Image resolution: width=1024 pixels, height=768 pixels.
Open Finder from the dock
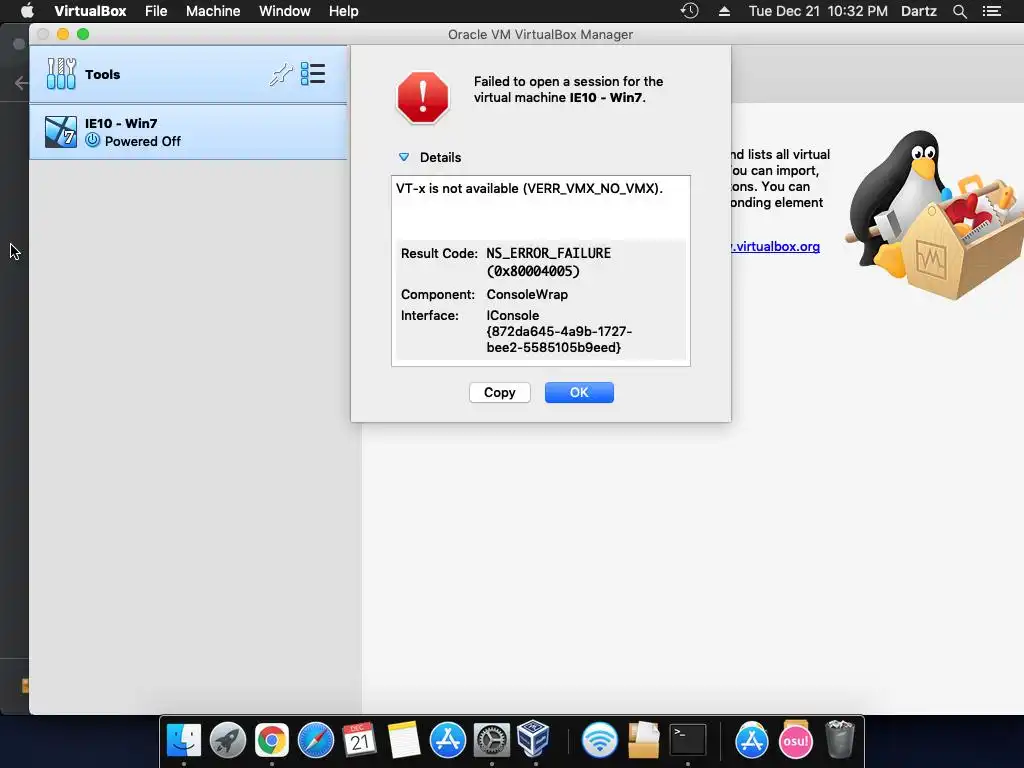184,740
